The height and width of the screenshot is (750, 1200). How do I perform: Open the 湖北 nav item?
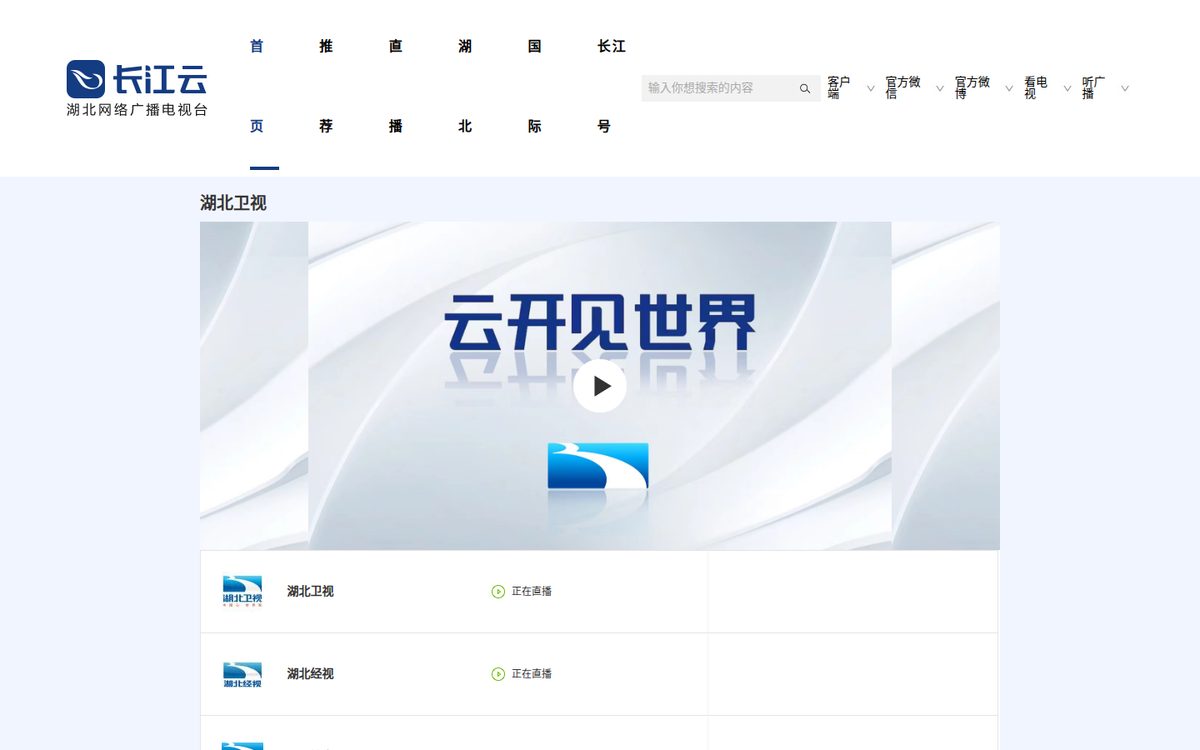pyautogui.click(x=465, y=87)
